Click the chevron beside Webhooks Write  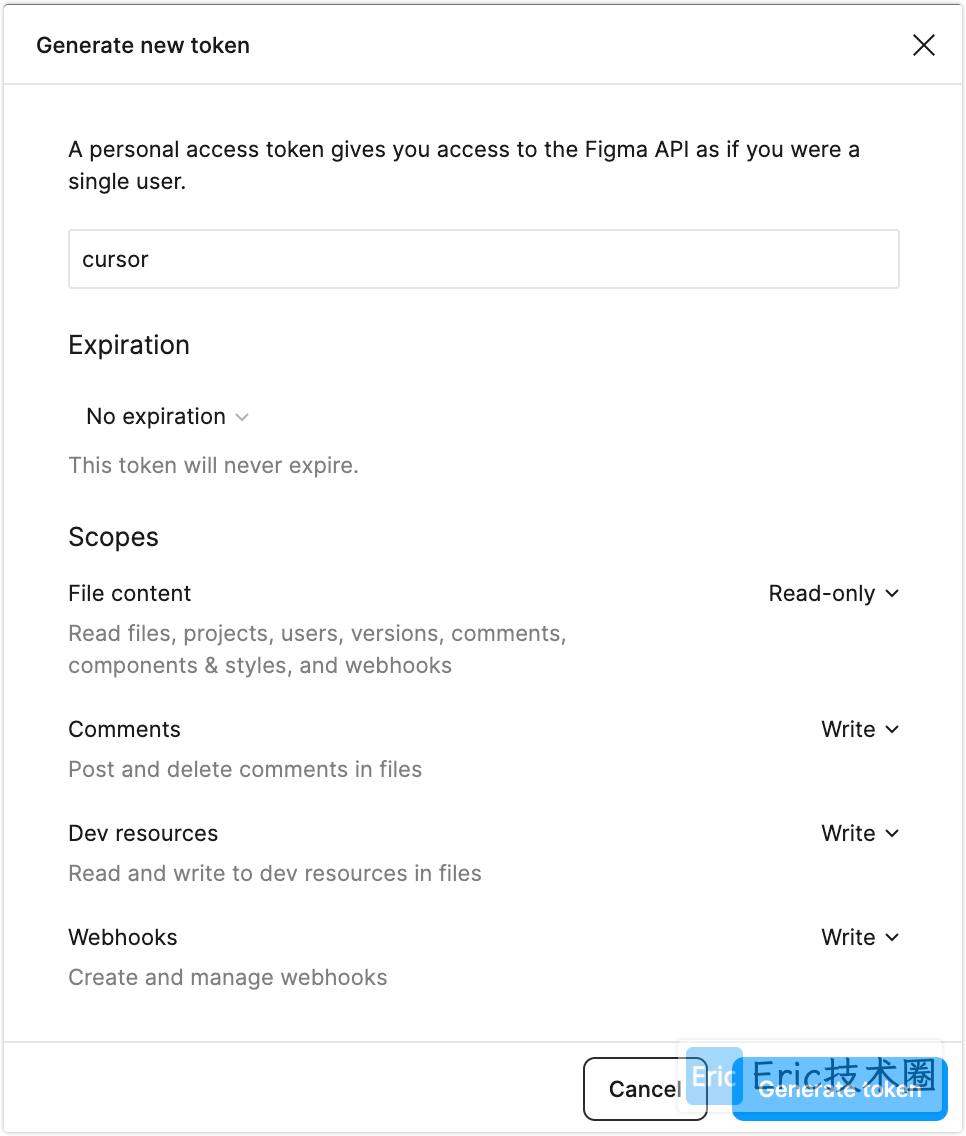[x=894, y=937]
